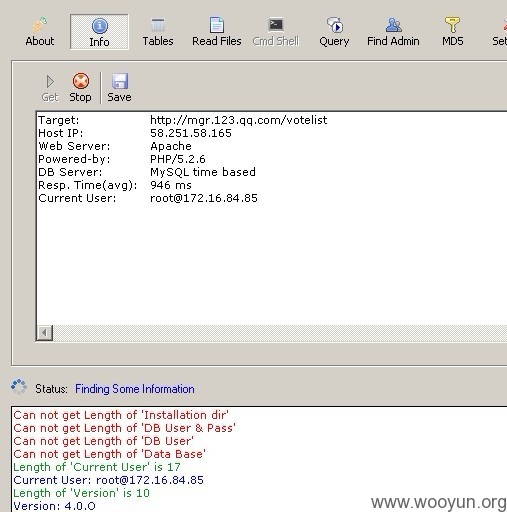This screenshot has height=512, width=507.
Task: Click the Target URL line
Action: pyautogui.click(x=183, y=120)
